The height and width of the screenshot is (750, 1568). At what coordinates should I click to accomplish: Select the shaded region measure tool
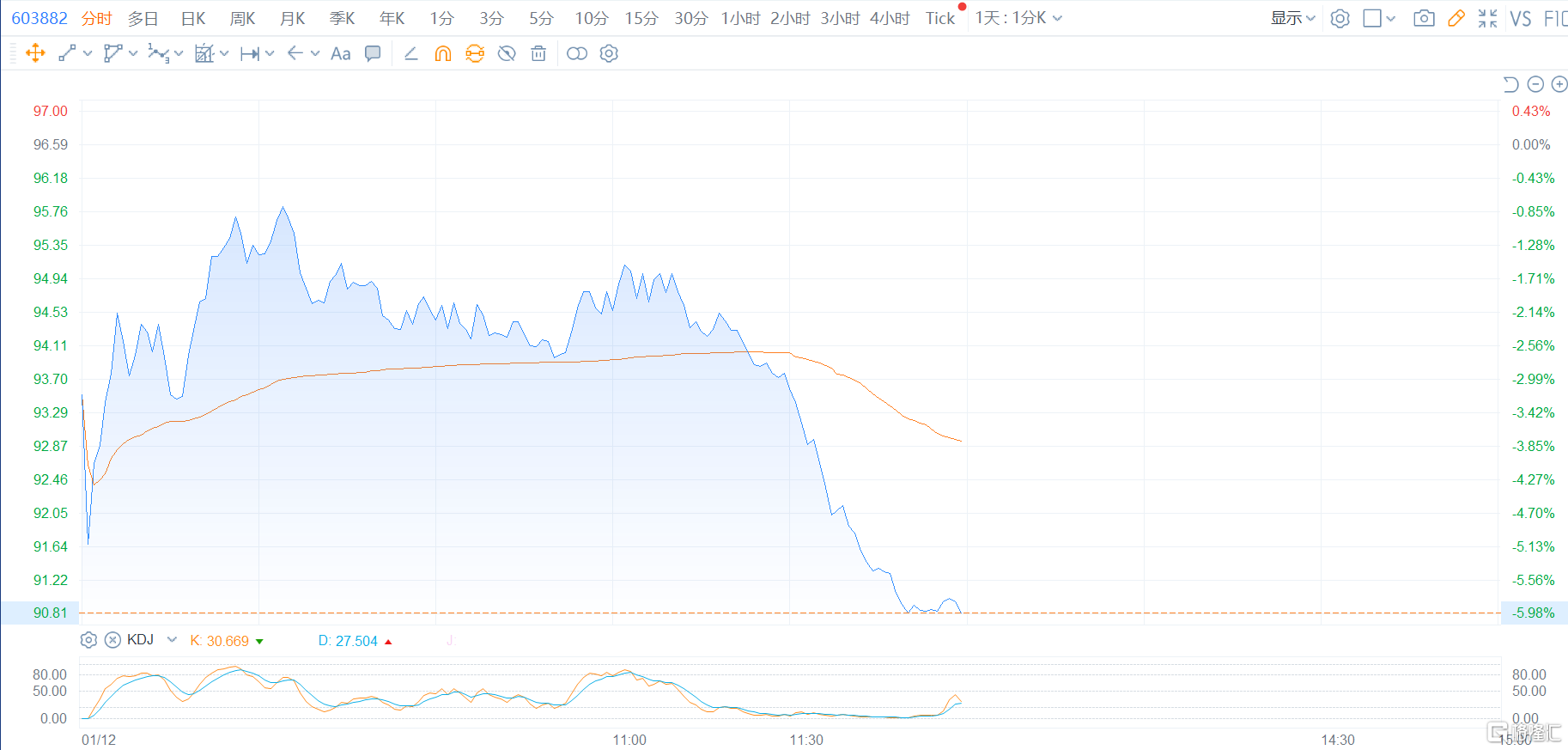point(204,53)
